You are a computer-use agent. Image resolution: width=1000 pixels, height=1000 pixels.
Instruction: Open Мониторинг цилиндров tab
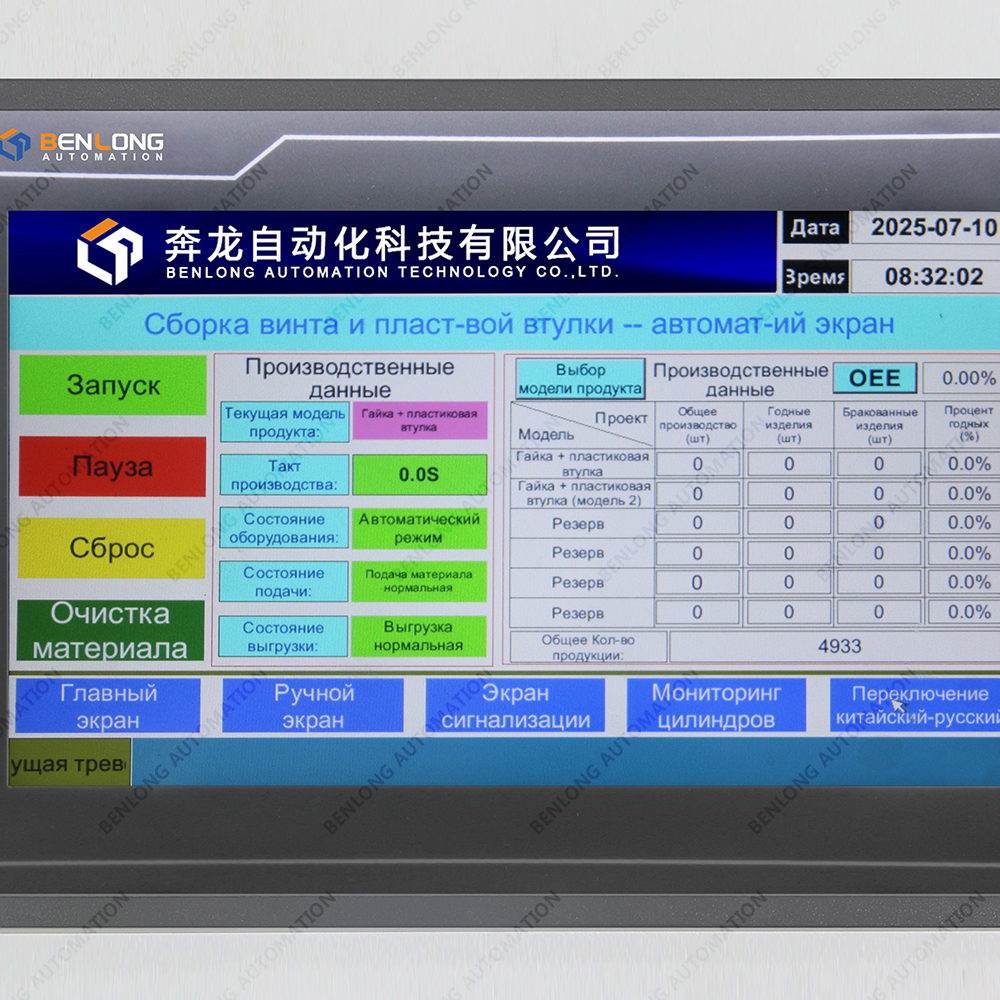[715, 706]
